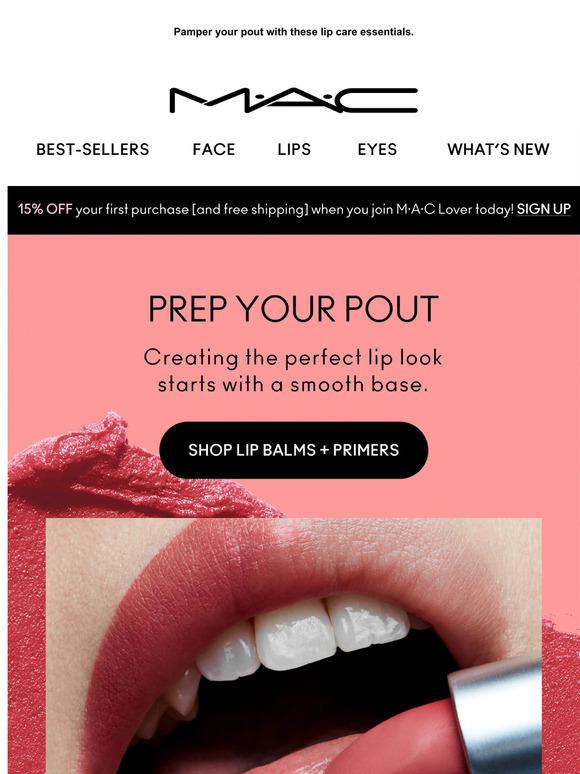Click the SHOP LIP BALMS + PRIMERS button
The width and height of the screenshot is (580, 774).
(294, 450)
